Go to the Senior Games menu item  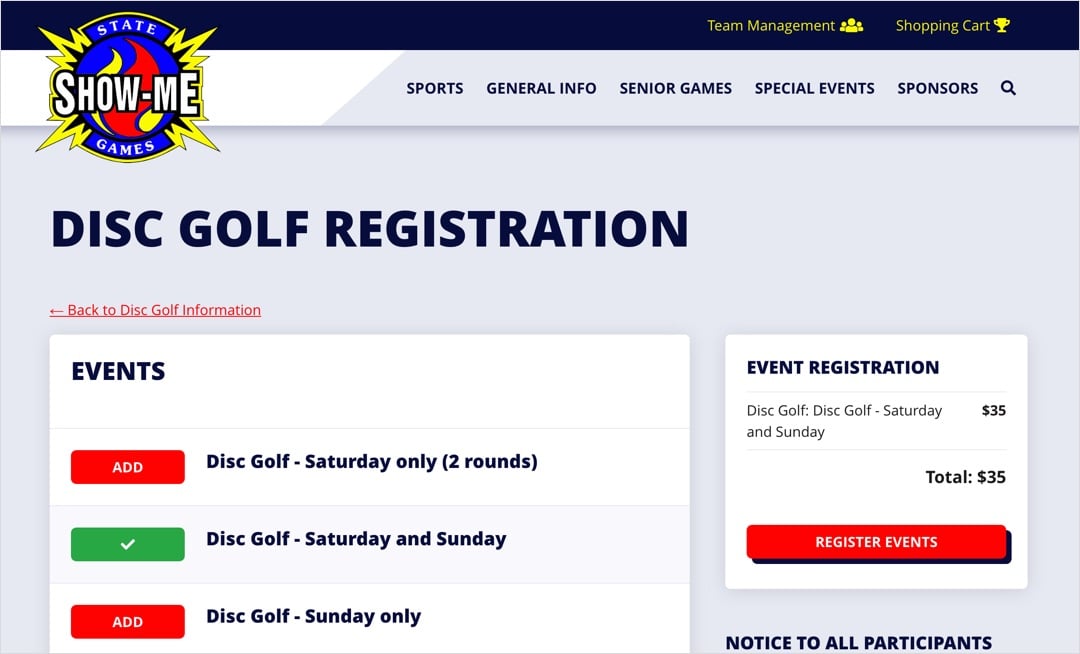tap(675, 88)
